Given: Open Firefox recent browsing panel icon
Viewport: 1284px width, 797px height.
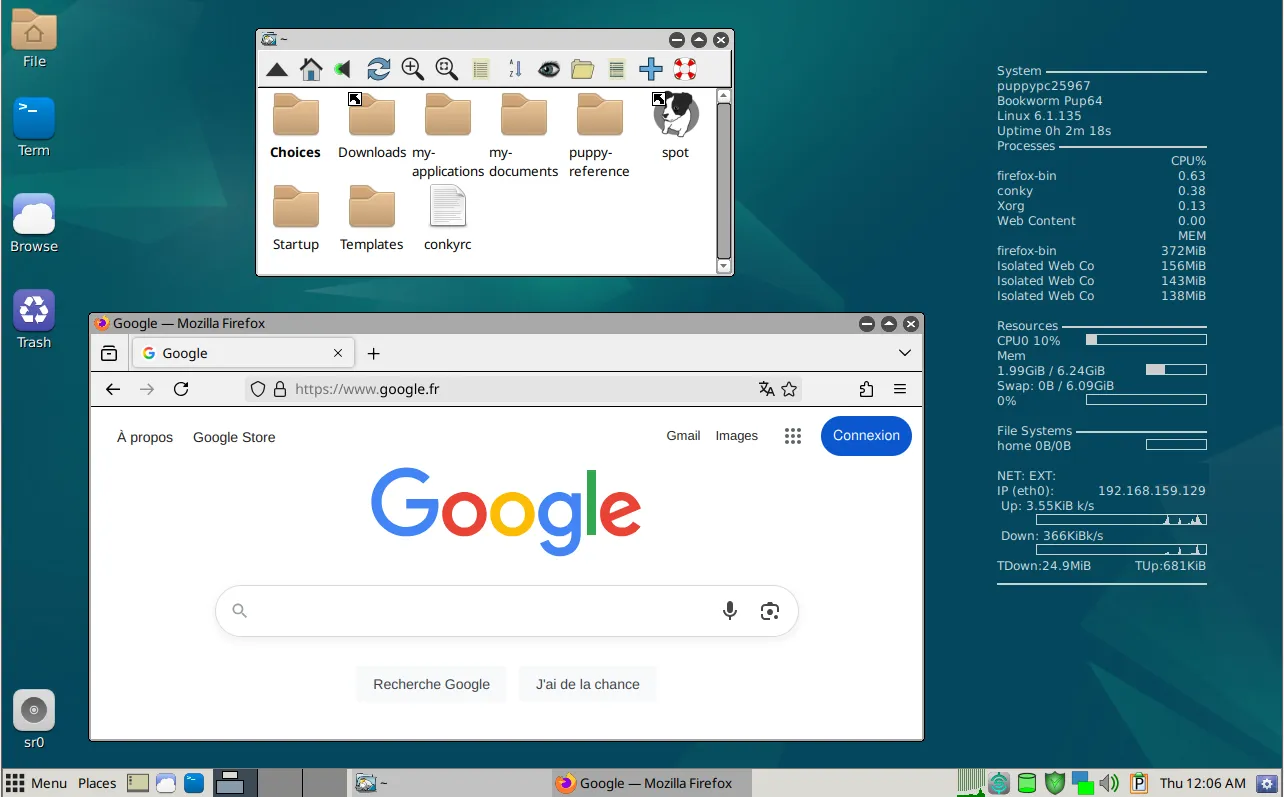Looking at the screenshot, I should pos(109,353).
